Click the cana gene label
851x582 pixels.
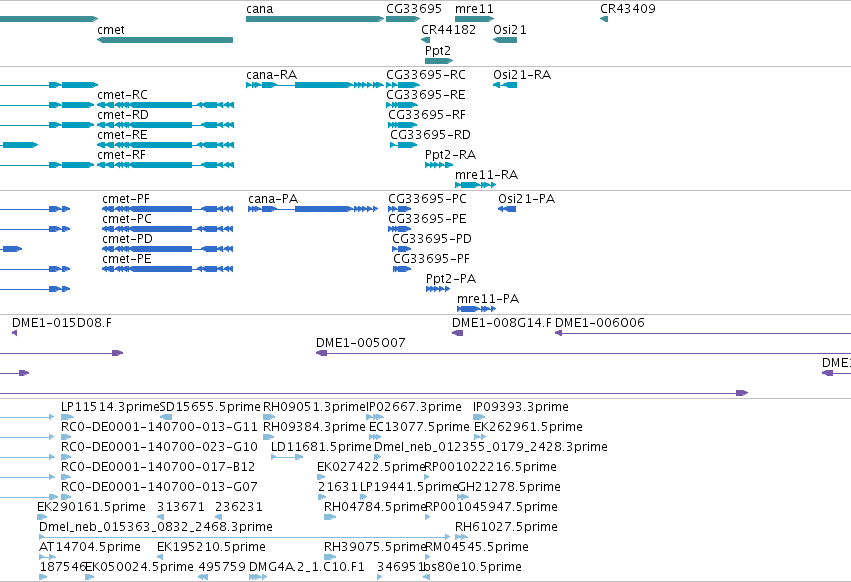[x=259, y=9]
